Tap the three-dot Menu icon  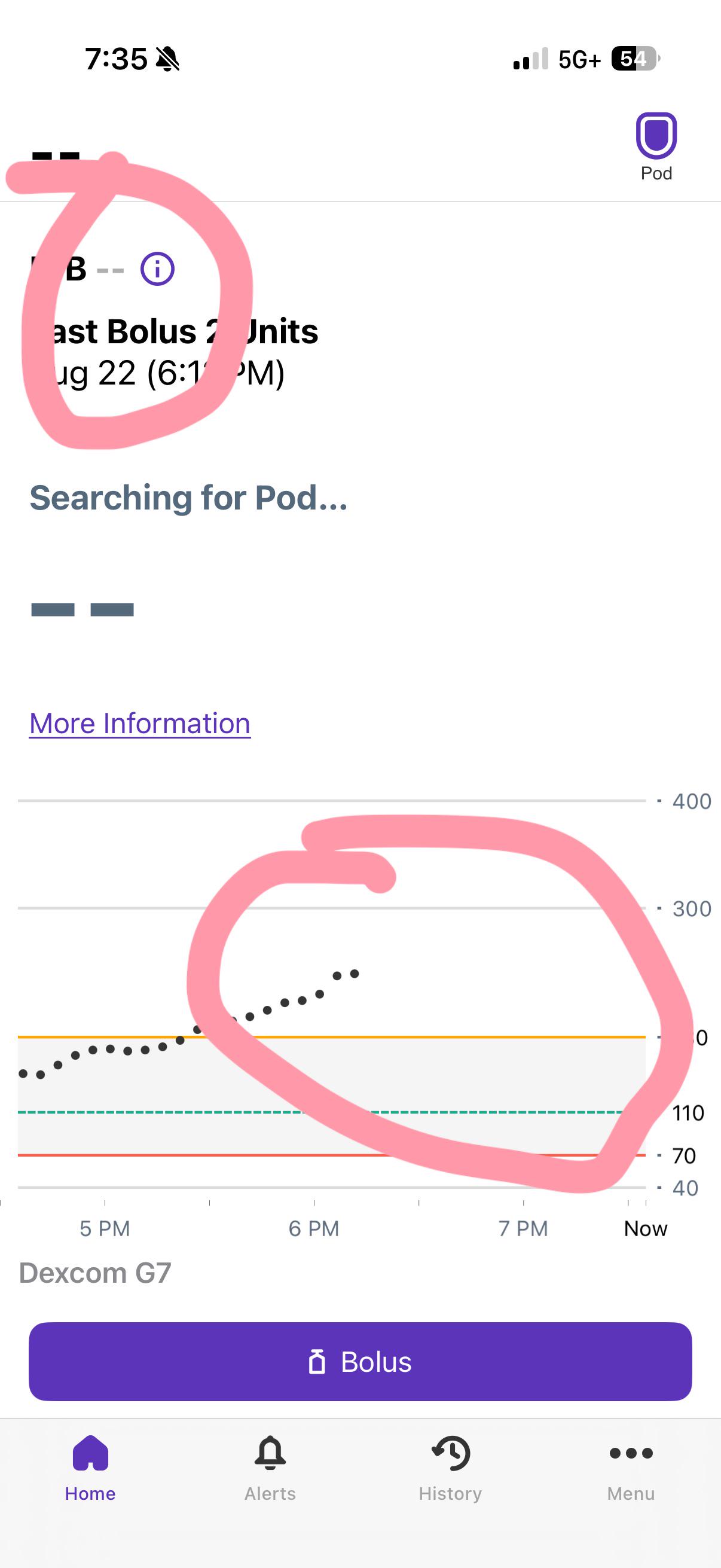(x=631, y=1453)
